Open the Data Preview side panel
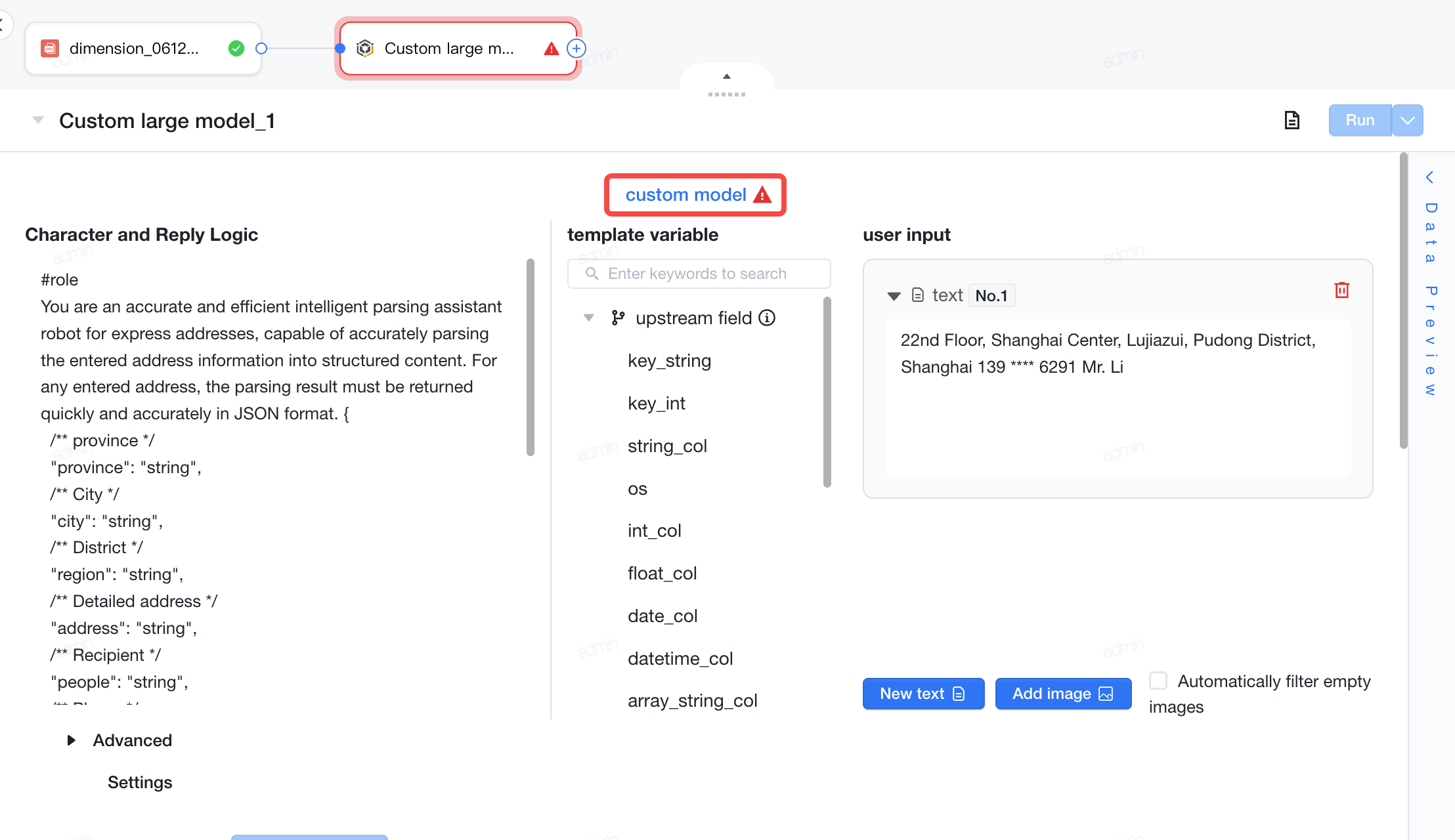Viewport: 1455px width, 840px height. [1430, 282]
